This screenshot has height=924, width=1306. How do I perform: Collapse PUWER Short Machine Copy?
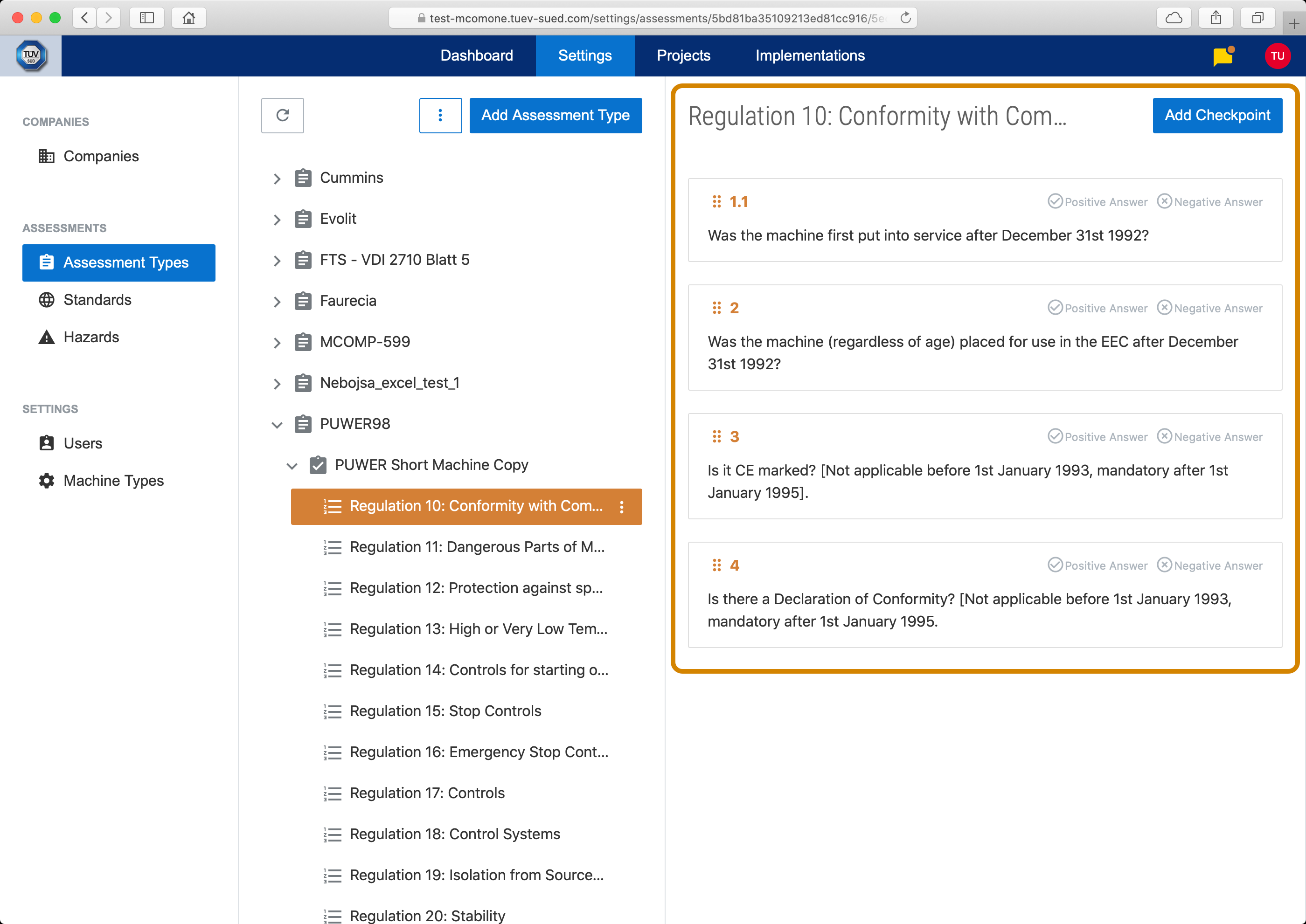292,466
